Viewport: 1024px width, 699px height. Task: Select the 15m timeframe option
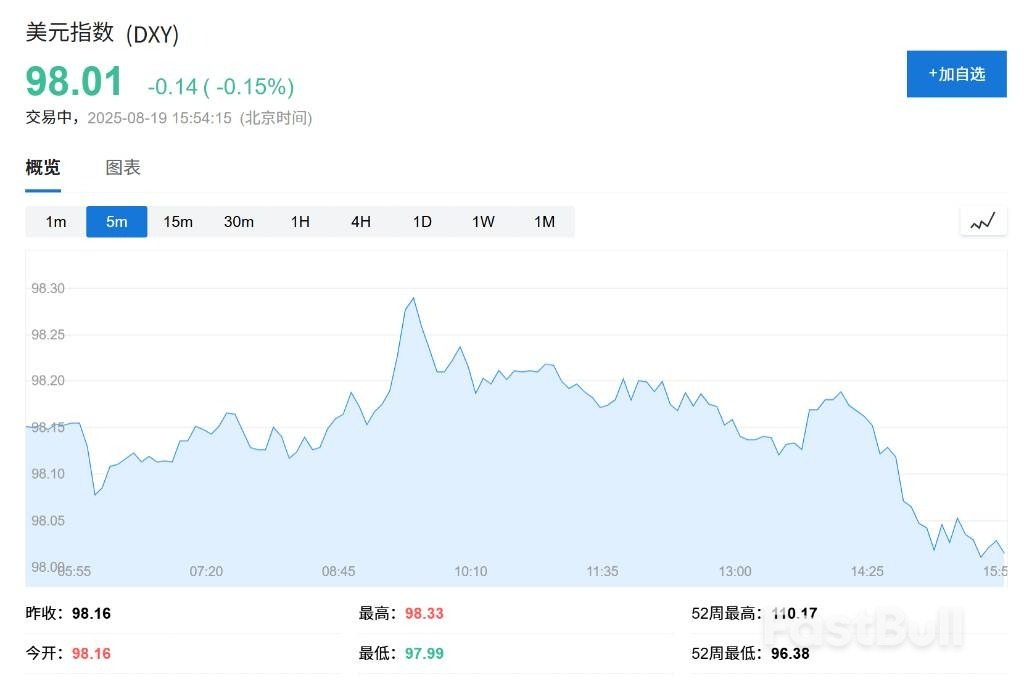coord(178,221)
